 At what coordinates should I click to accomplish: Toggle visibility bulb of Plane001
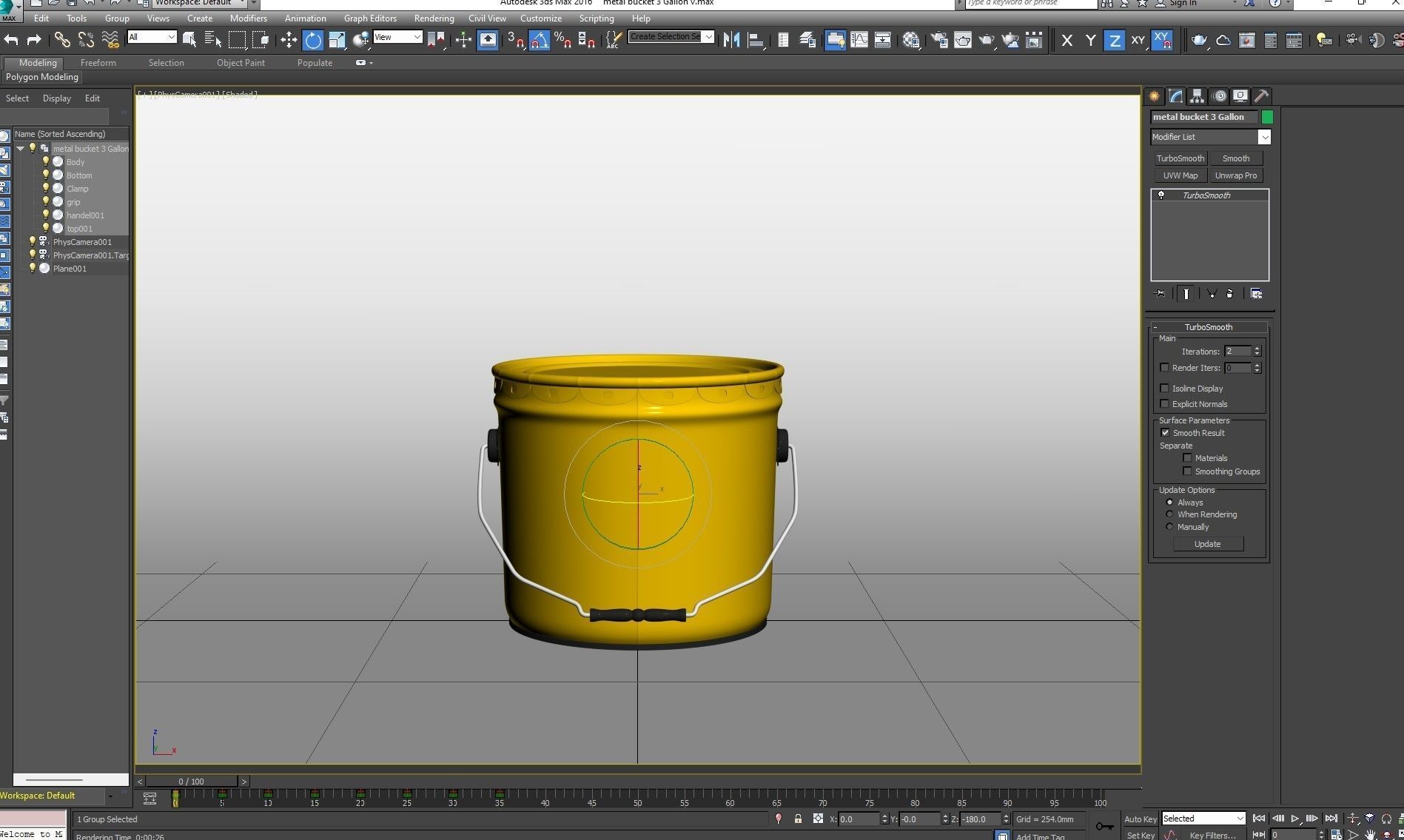click(x=32, y=268)
